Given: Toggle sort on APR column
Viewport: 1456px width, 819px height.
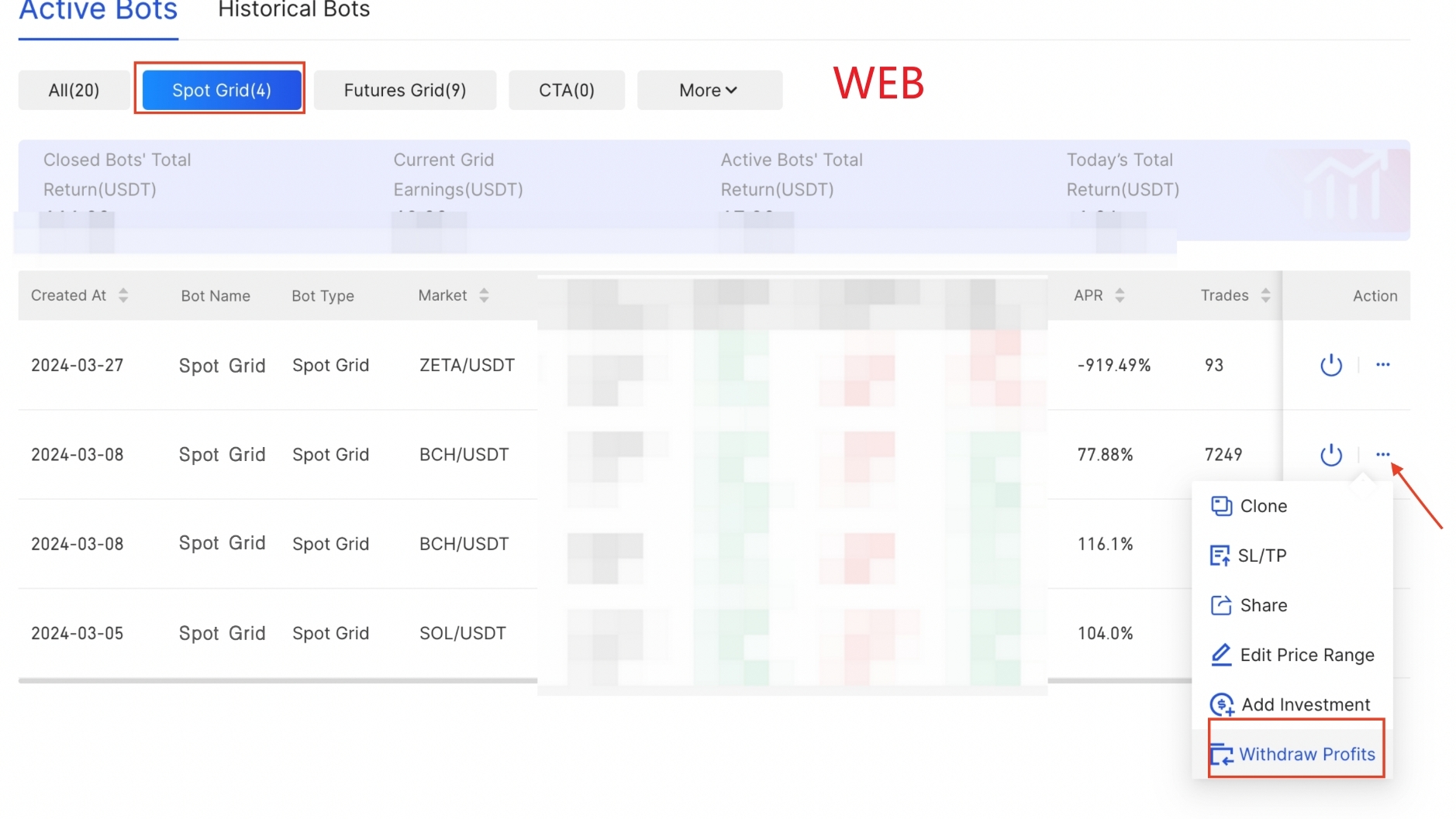Looking at the screenshot, I should [1119, 295].
